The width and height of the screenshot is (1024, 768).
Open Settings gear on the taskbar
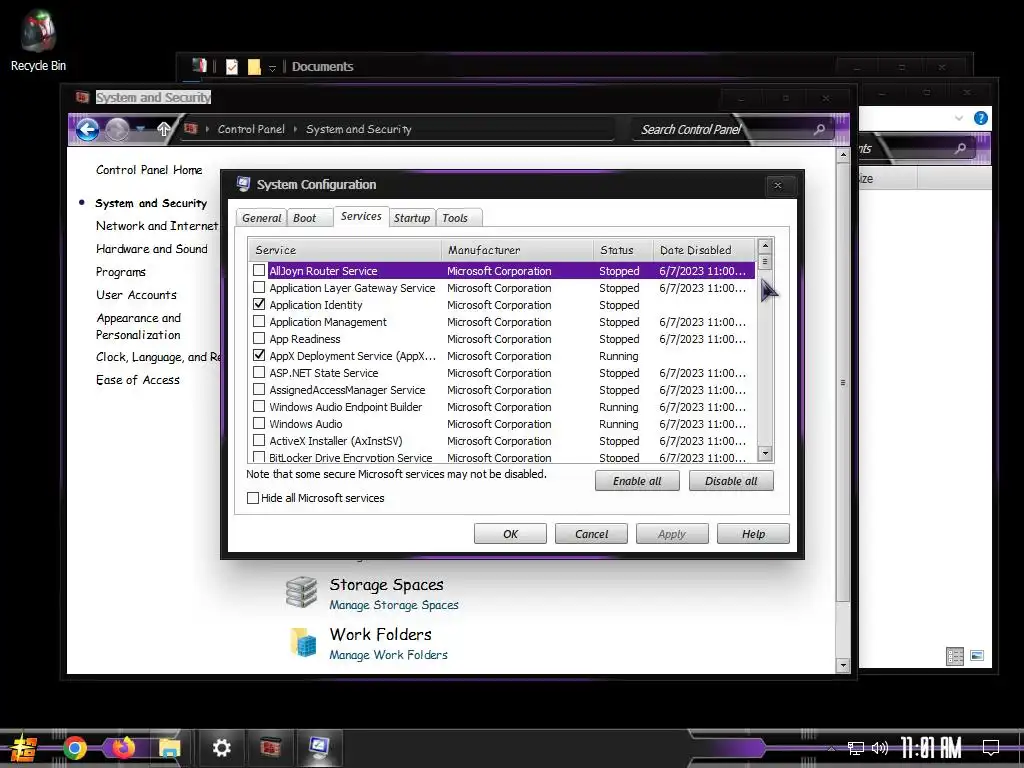(x=221, y=748)
